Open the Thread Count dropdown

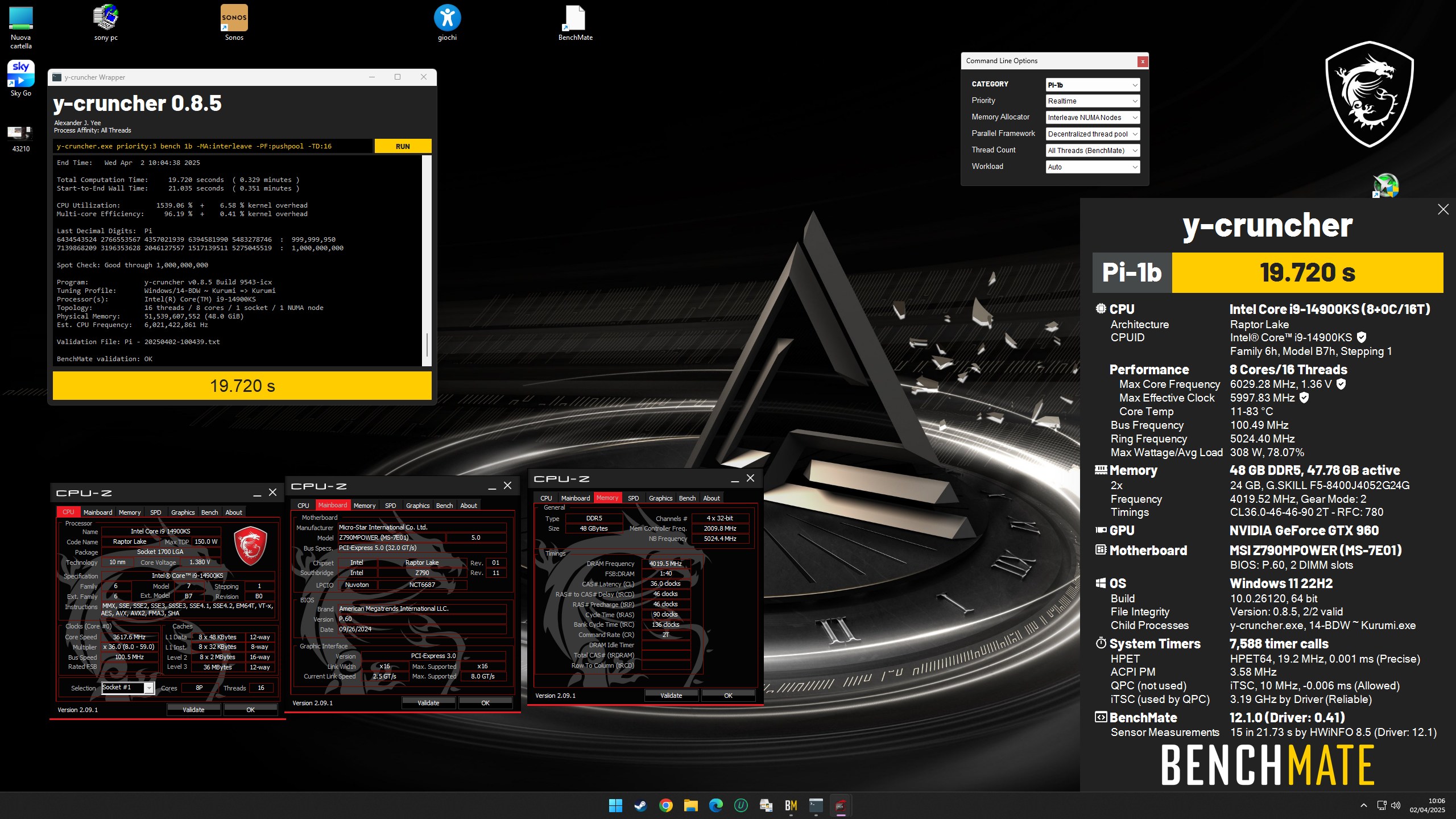pos(1093,151)
